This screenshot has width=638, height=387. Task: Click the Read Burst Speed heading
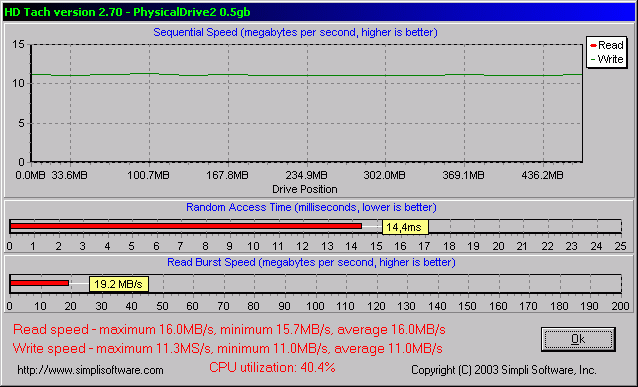(x=311, y=262)
